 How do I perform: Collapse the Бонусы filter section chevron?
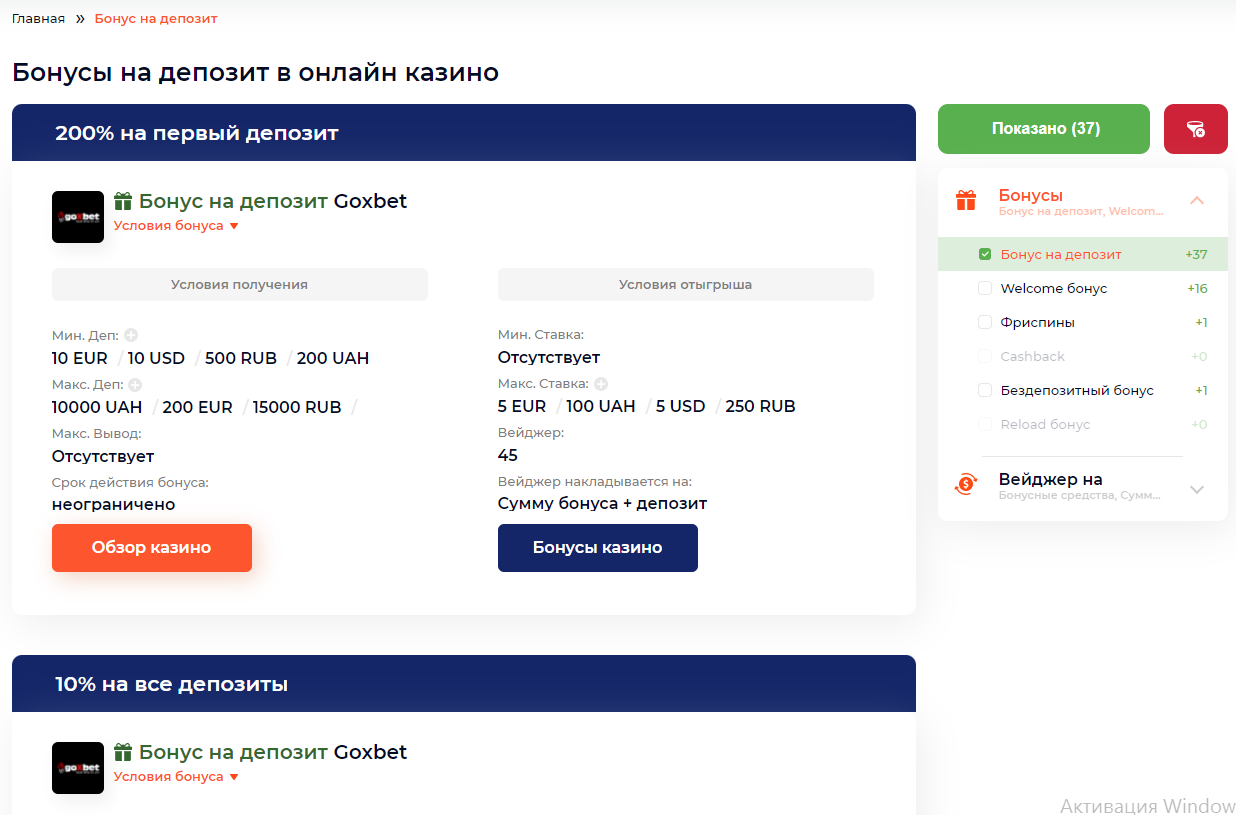(1197, 200)
